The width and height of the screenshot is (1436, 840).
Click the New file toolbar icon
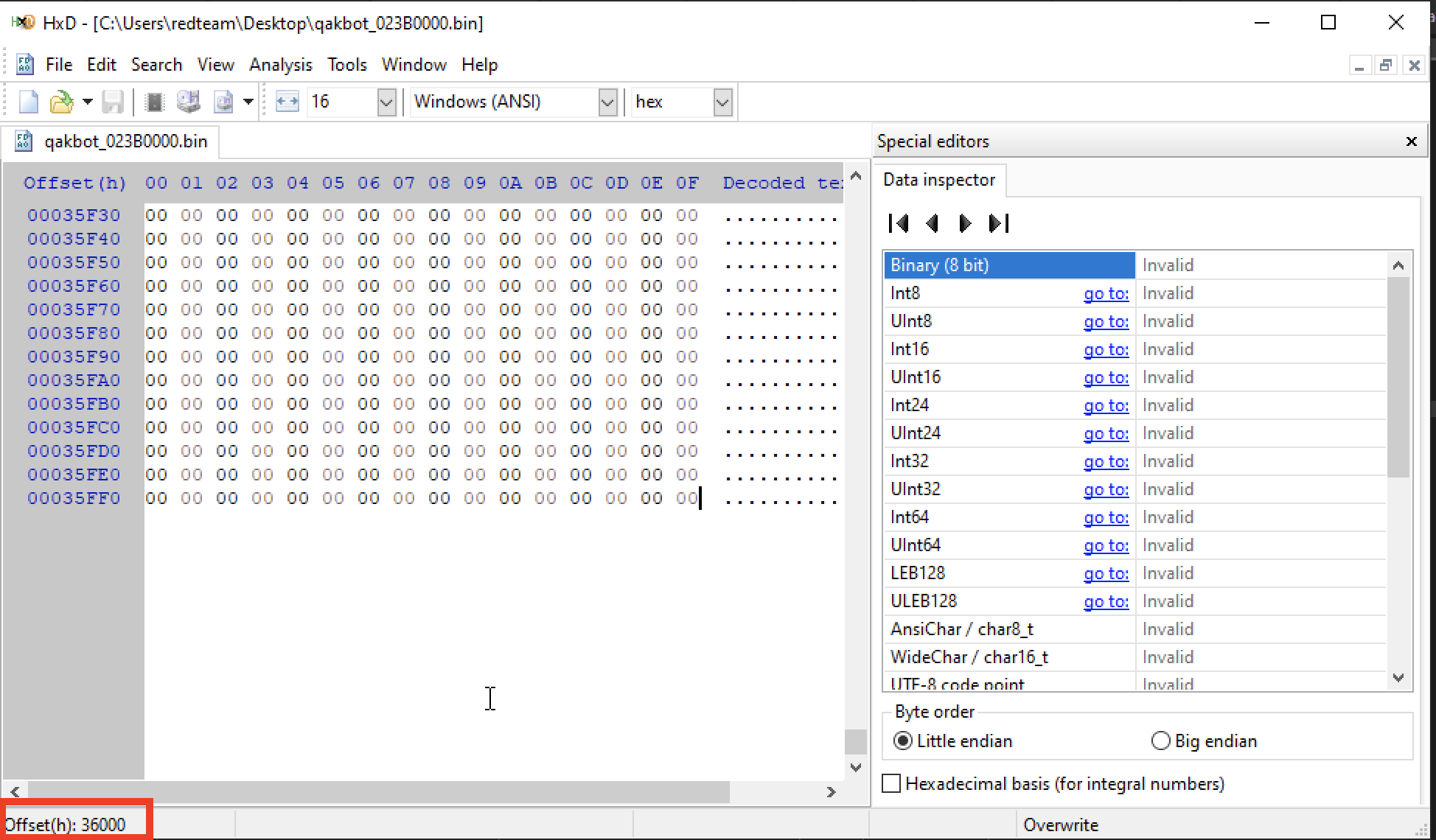(28, 102)
